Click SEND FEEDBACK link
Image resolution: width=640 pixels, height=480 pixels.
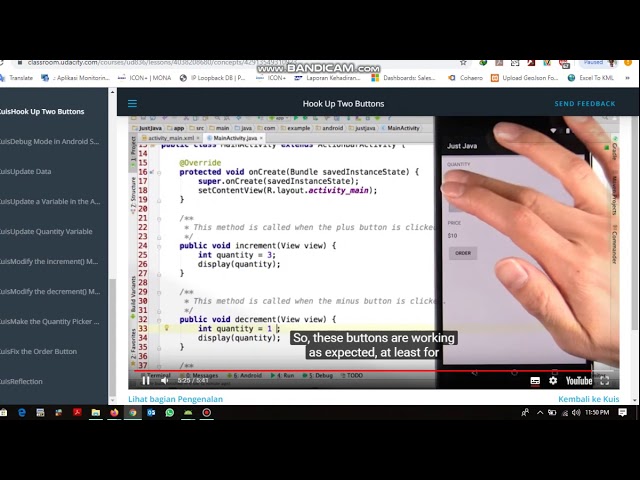point(584,104)
